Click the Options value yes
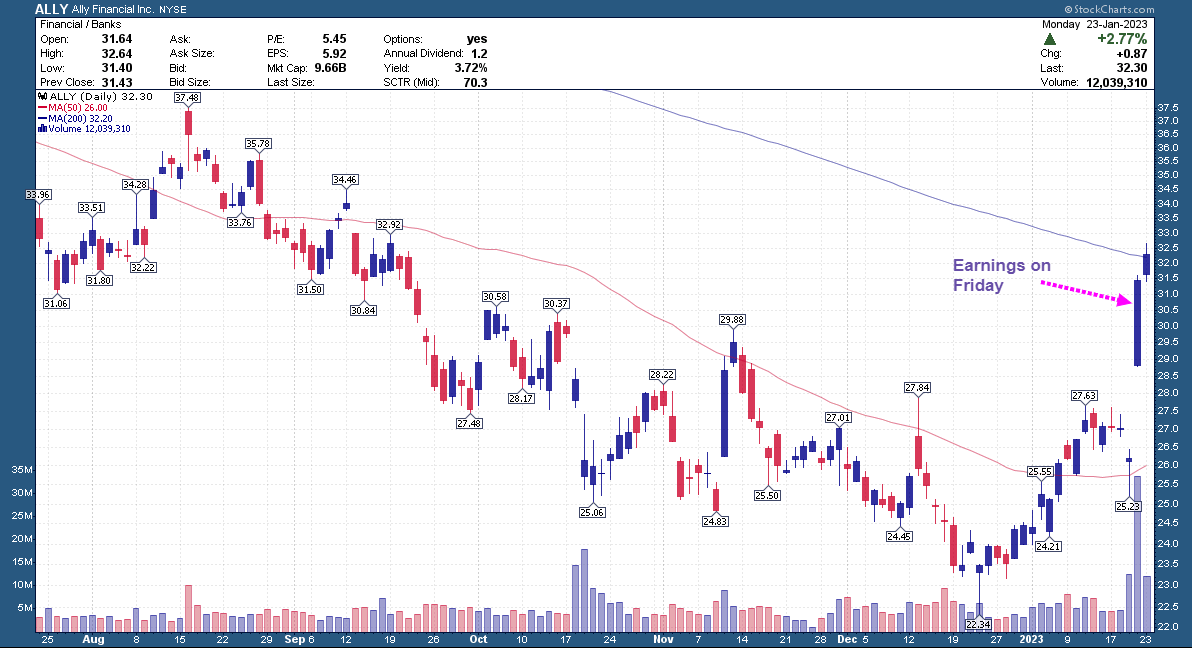 [477, 39]
